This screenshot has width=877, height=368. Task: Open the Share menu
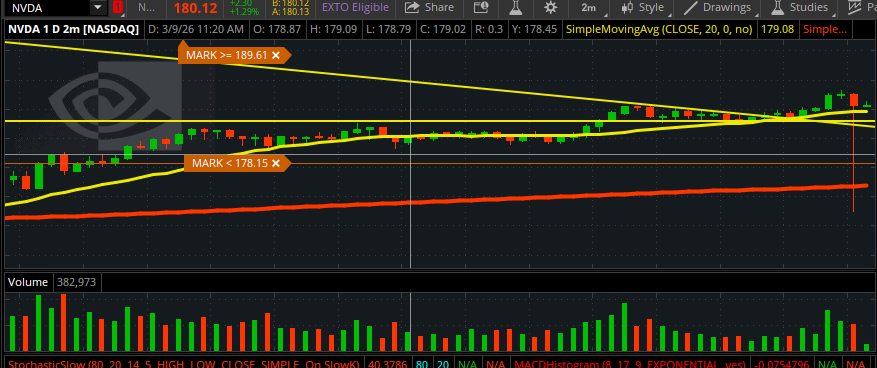point(430,7)
